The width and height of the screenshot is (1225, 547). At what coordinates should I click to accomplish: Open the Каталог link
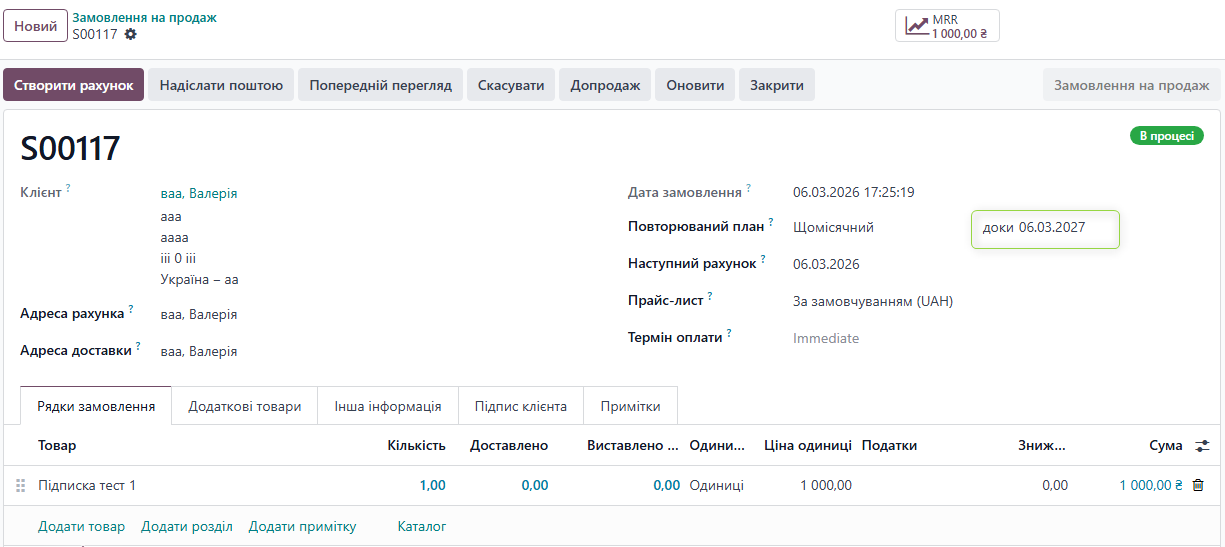coord(422,526)
